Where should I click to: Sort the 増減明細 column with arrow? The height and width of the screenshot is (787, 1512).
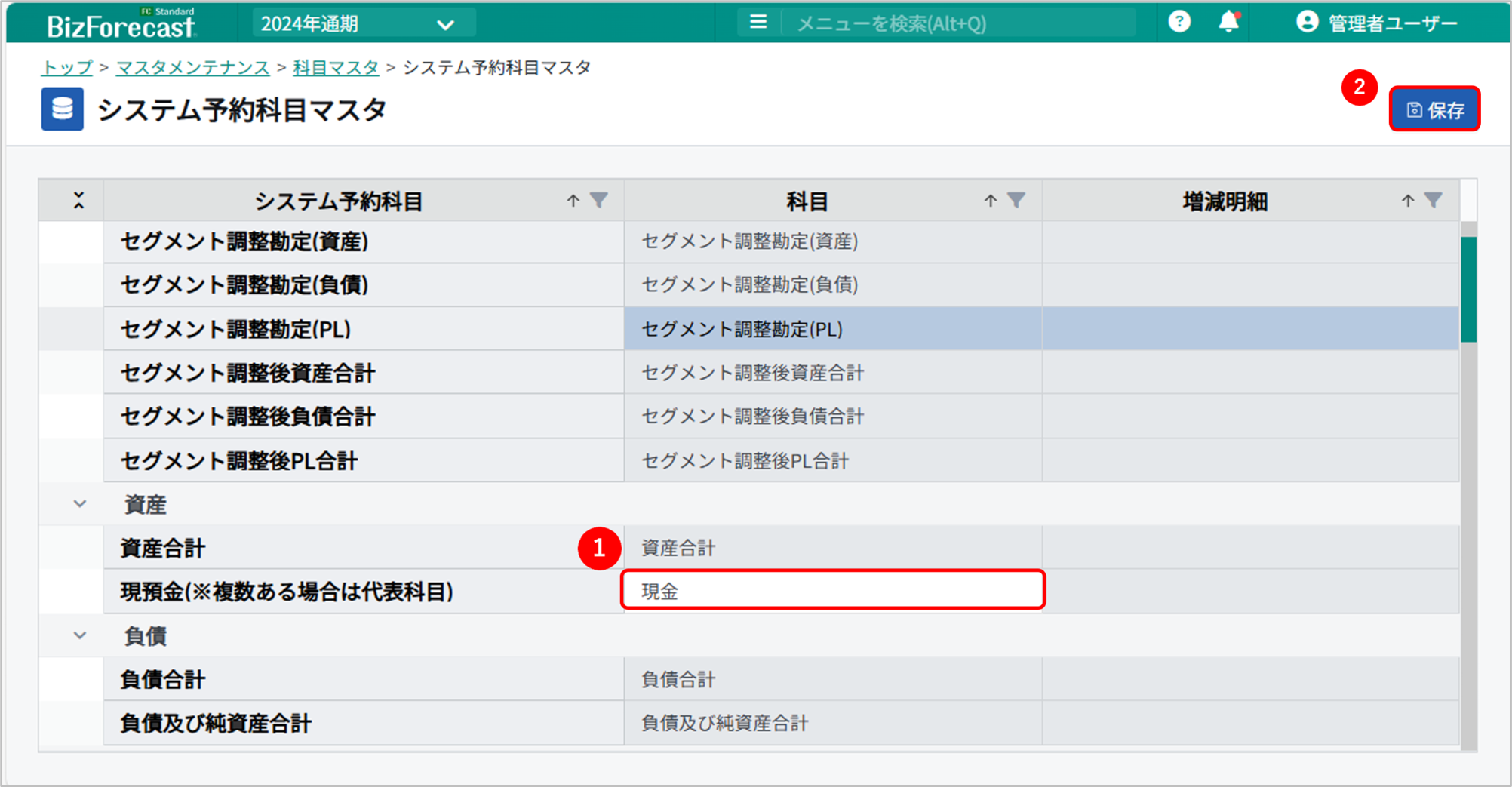coord(1407,201)
